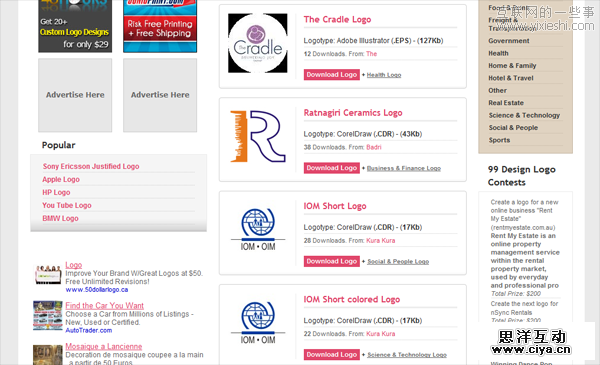Open www.50dollarlogo.ca ad URL
Viewport: 600px width, 365px height.
click(x=97, y=290)
